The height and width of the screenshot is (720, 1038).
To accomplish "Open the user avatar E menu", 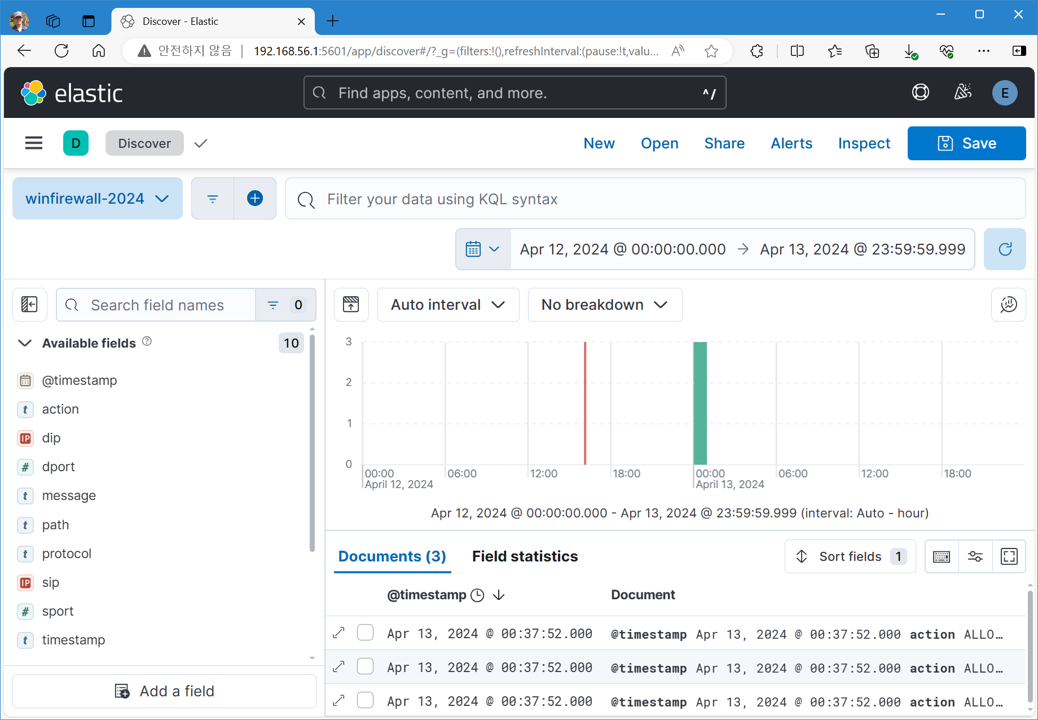I will pyautogui.click(x=1004, y=93).
